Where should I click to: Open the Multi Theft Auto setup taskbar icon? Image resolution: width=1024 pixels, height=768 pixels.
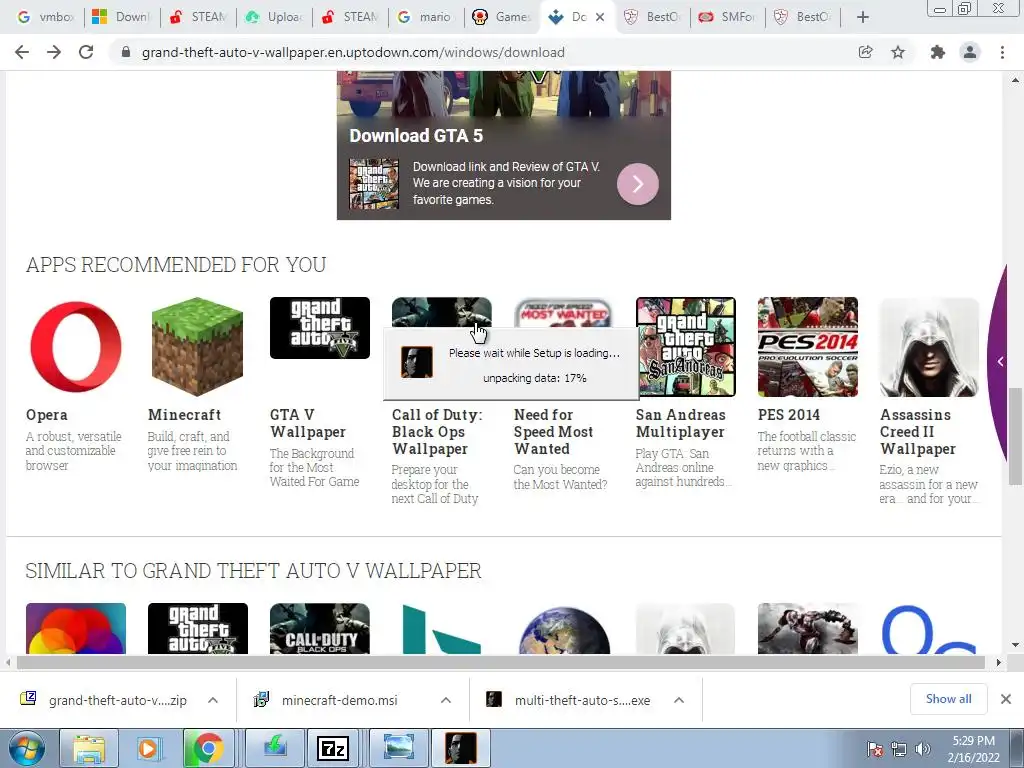point(460,748)
